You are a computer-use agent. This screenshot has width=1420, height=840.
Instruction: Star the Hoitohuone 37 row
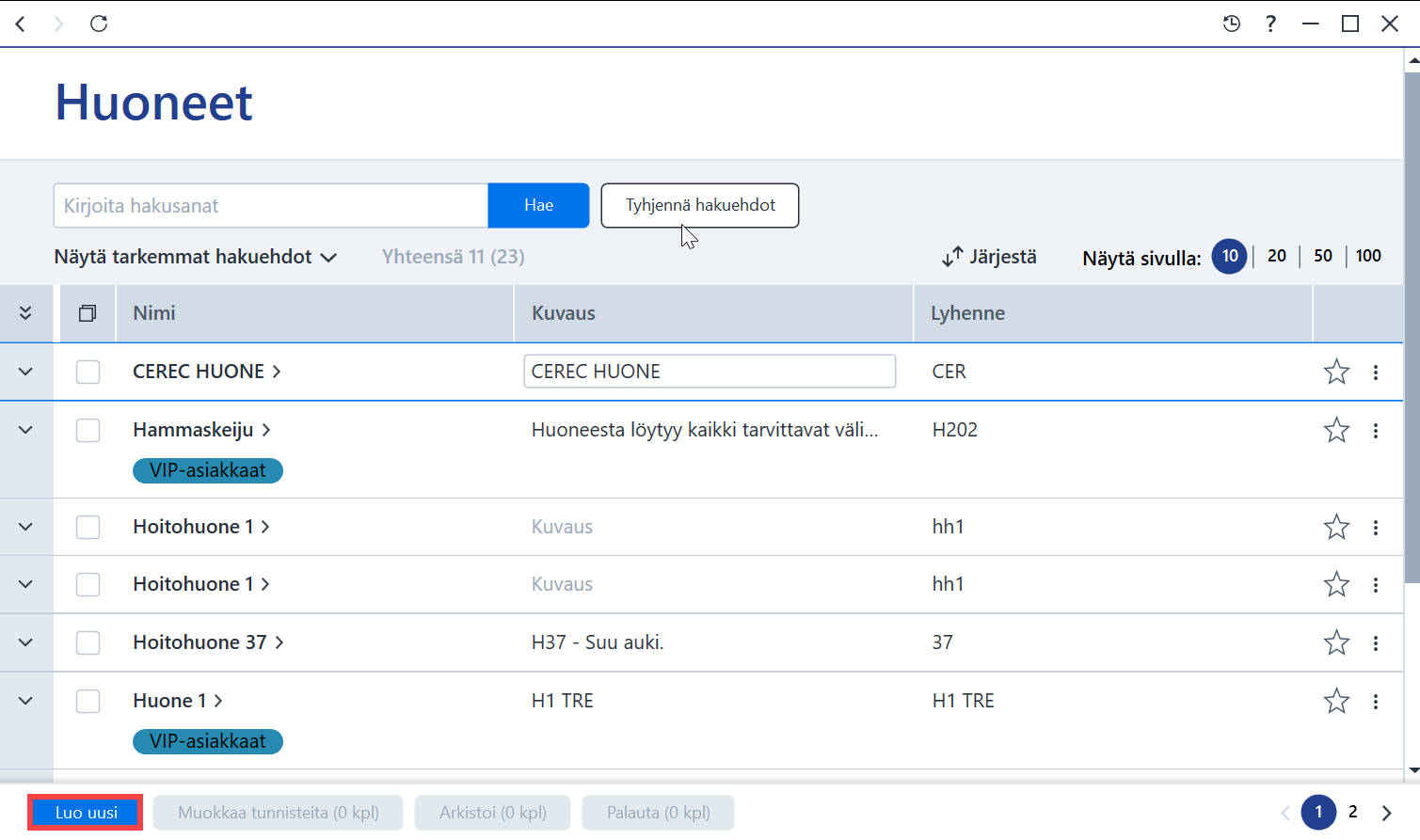click(1336, 642)
